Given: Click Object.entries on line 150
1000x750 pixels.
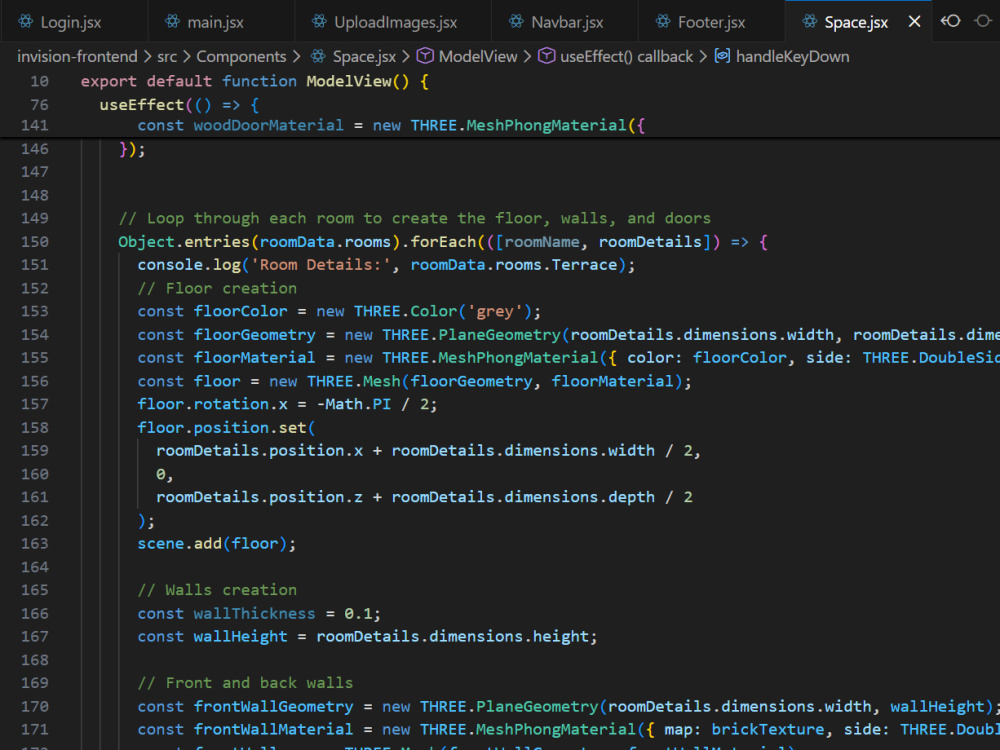Looking at the screenshot, I should 184,242.
